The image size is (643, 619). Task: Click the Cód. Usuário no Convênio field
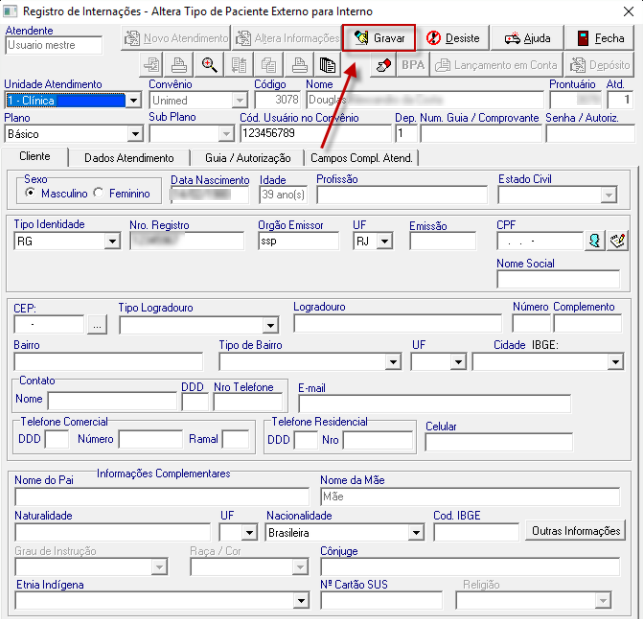coord(315,134)
